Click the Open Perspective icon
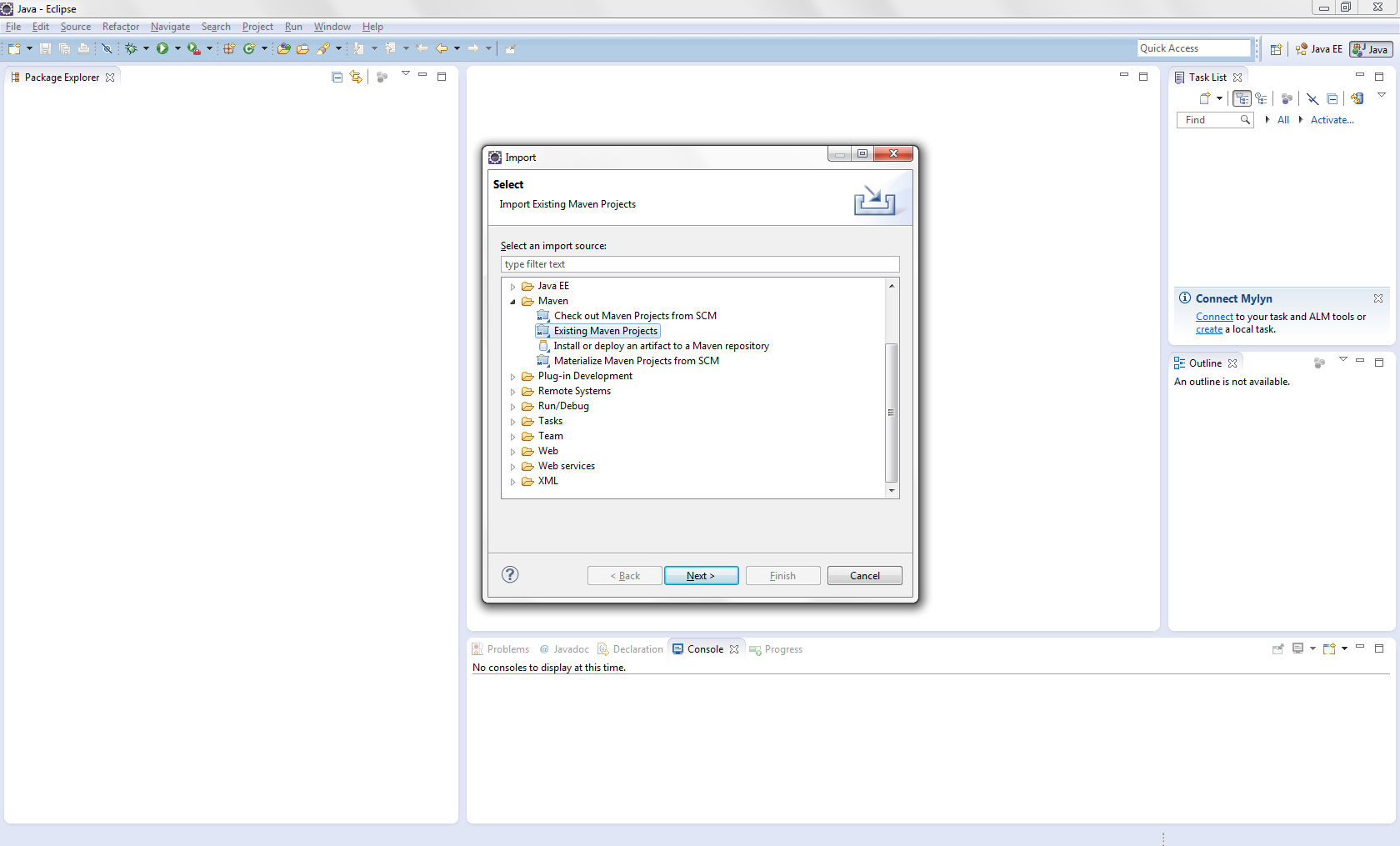1400x846 pixels. pyautogui.click(x=1276, y=49)
